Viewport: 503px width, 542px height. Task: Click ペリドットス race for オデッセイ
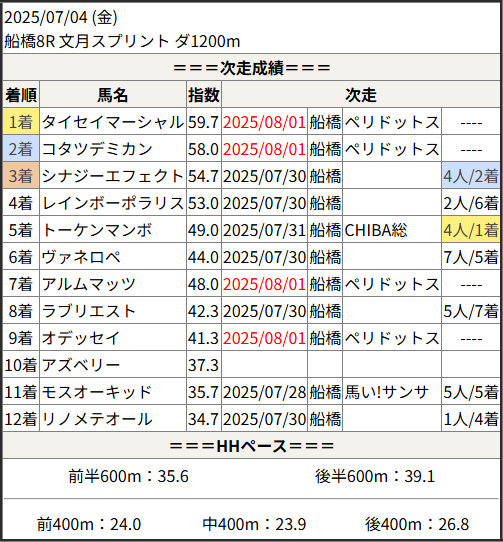point(392,338)
